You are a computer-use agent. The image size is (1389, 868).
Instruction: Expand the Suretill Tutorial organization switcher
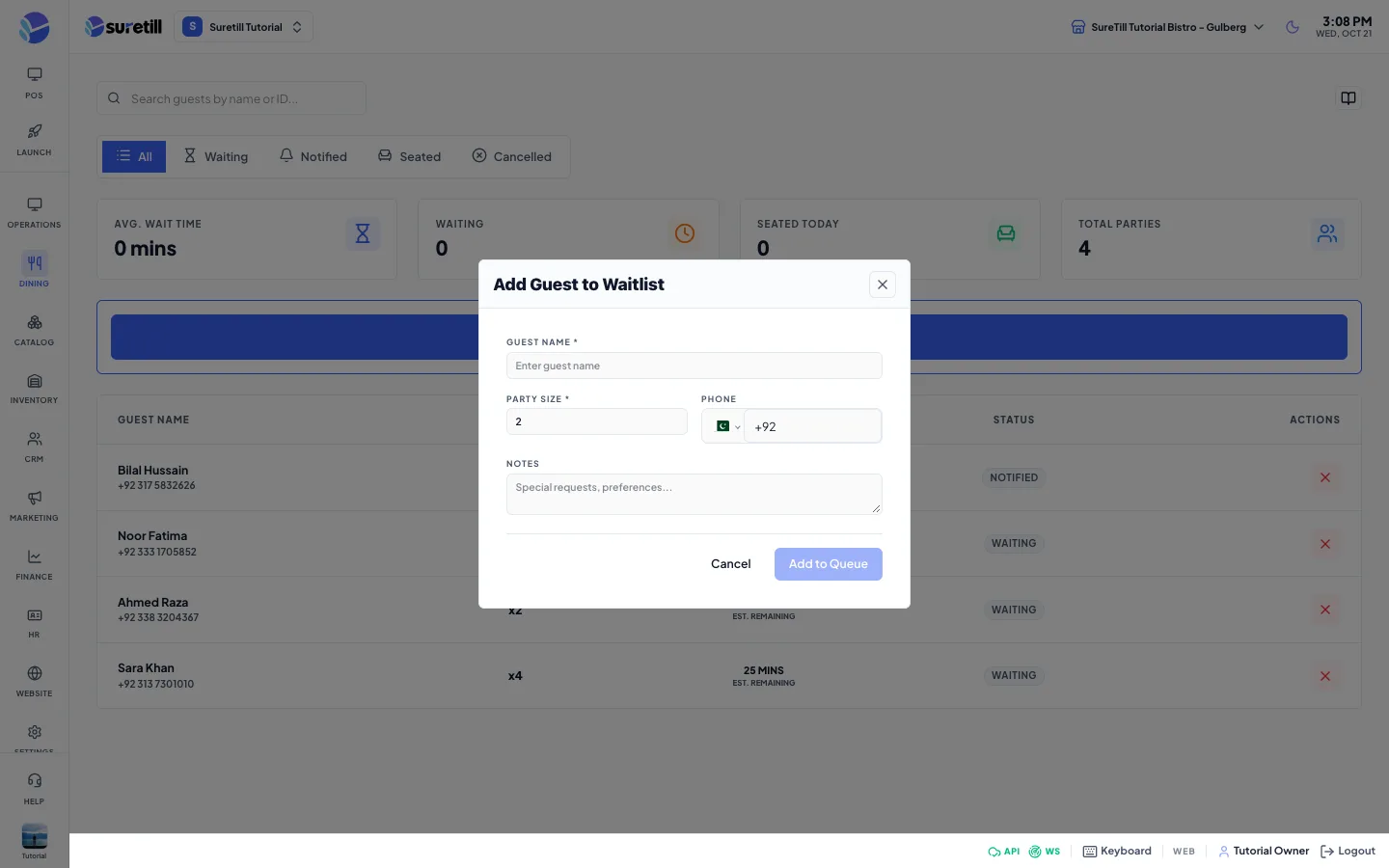243,27
